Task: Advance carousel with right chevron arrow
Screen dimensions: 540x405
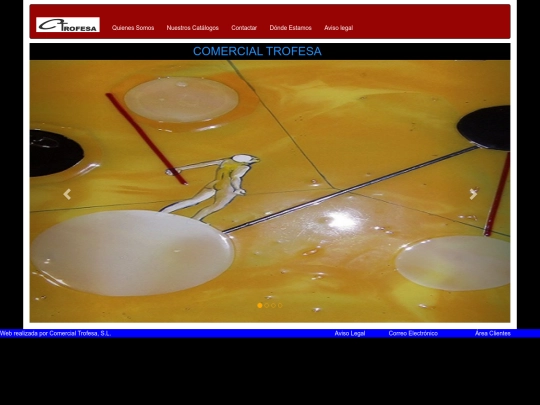Action: (473, 194)
